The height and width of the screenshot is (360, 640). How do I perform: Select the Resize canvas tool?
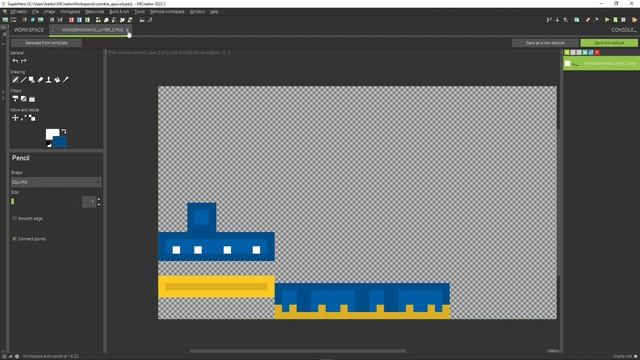[x=32, y=118]
